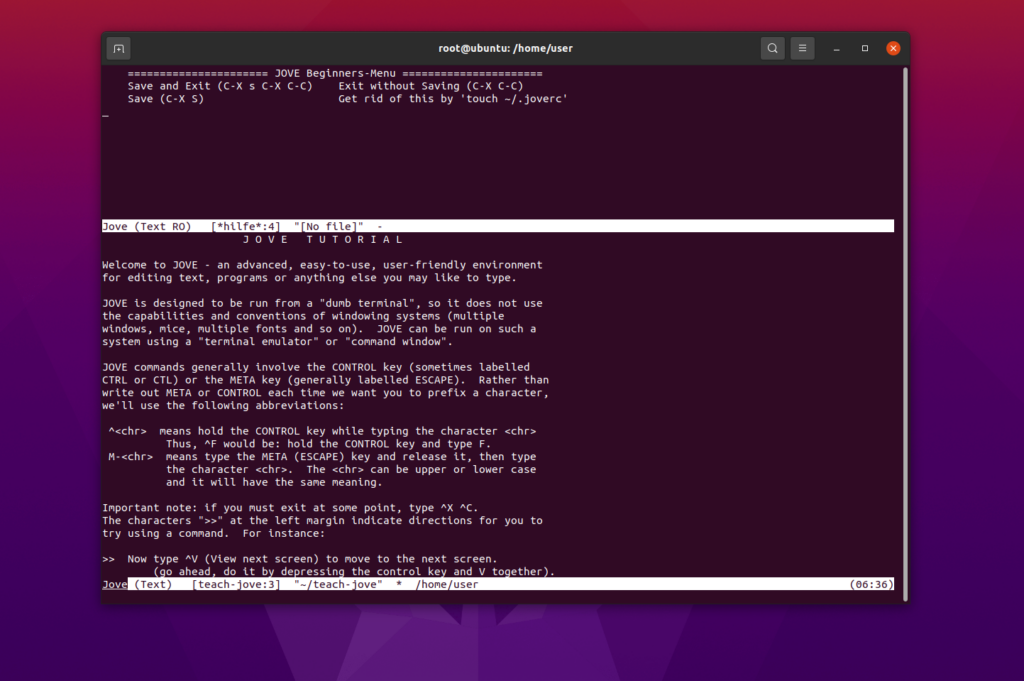The image size is (1024, 681).
Task: Maximize the terminal window
Action: coord(865,48)
